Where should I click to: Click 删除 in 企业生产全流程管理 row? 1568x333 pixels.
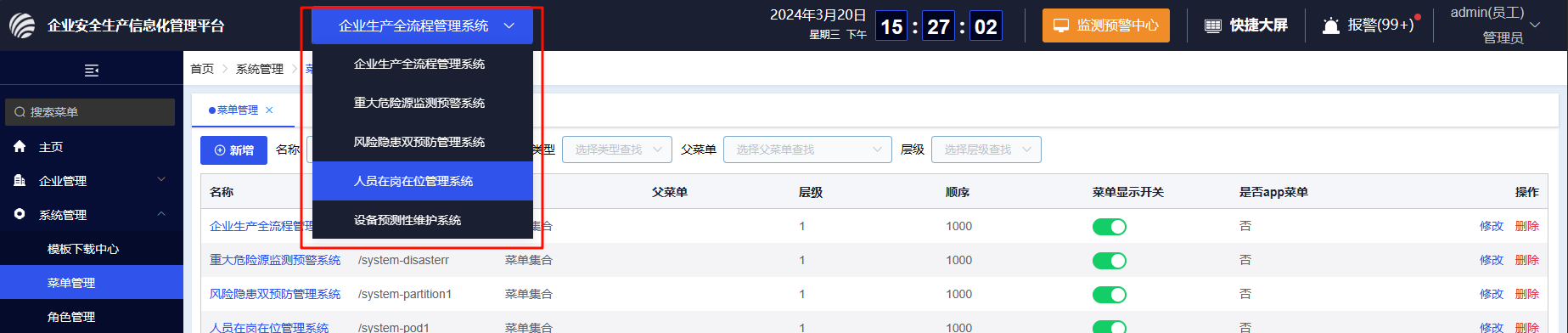1526,226
